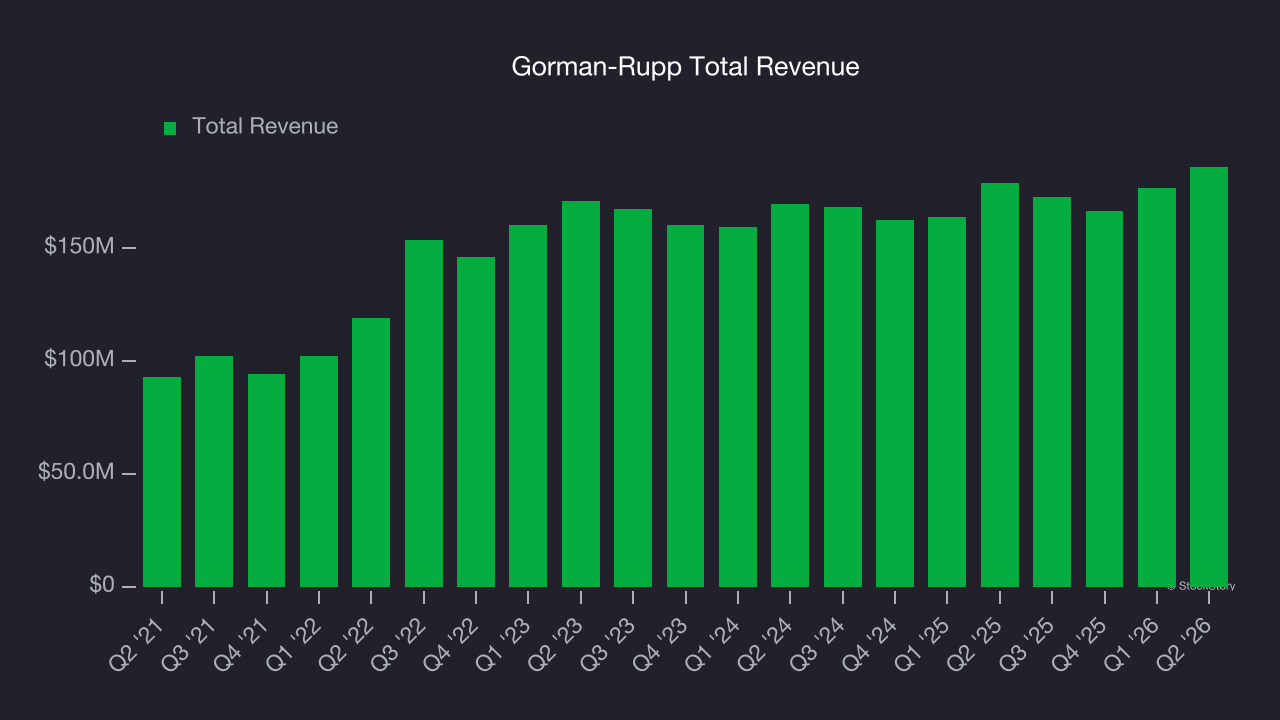Select the Q4 '22 revenue bar
Image resolution: width=1280 pixels, height=720 pixels.
(x=476, y=422)
